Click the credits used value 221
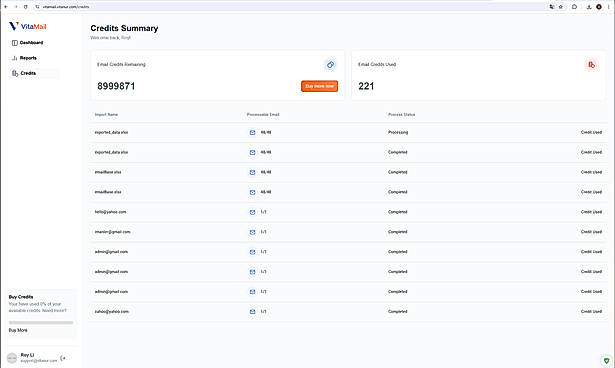Viewport: 615px width, 368px height. [366, 86]
